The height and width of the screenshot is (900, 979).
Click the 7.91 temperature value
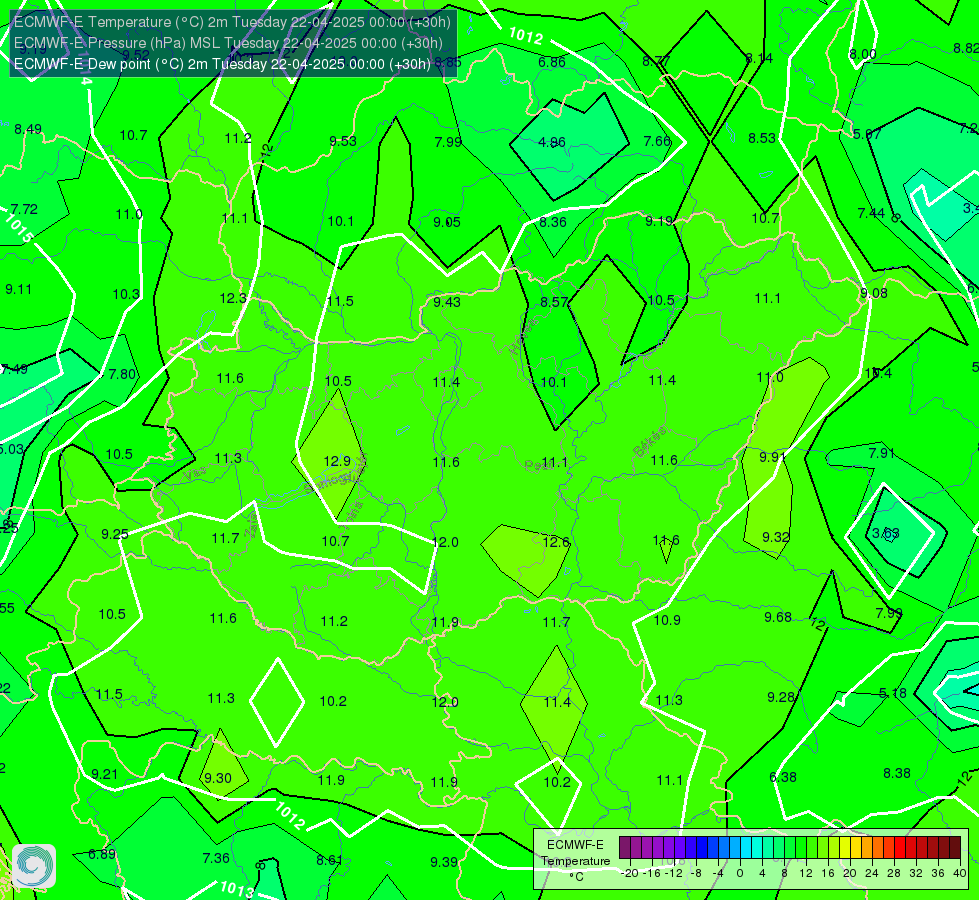pyautogui.click(x=882, y=453)
